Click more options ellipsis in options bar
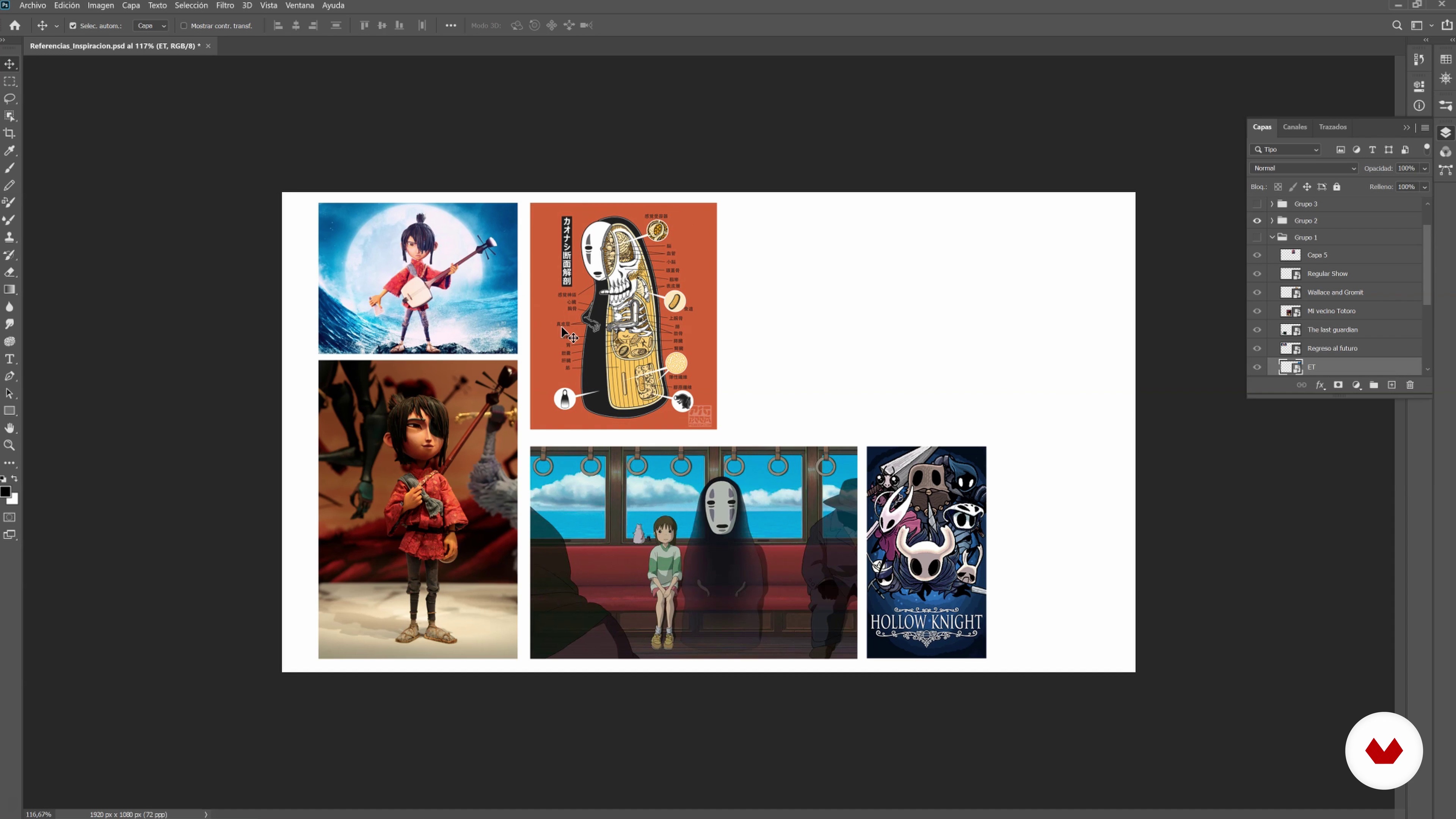Viewport: 1456px width, 819px height. pos(450,25)
